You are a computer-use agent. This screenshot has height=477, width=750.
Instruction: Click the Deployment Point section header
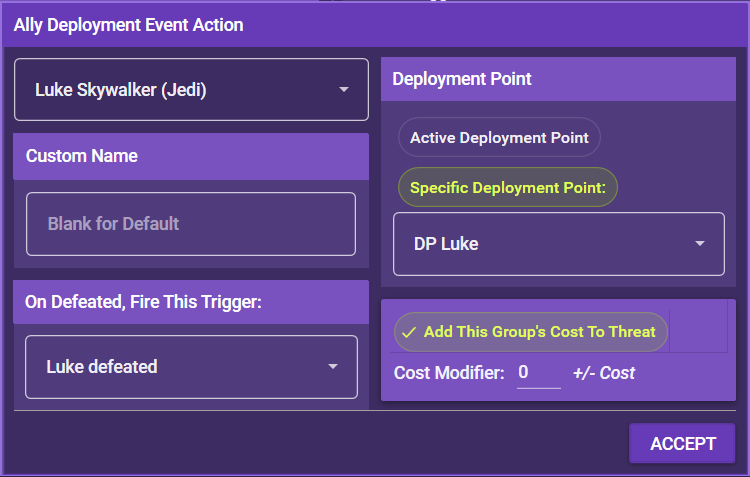point(558,79)
